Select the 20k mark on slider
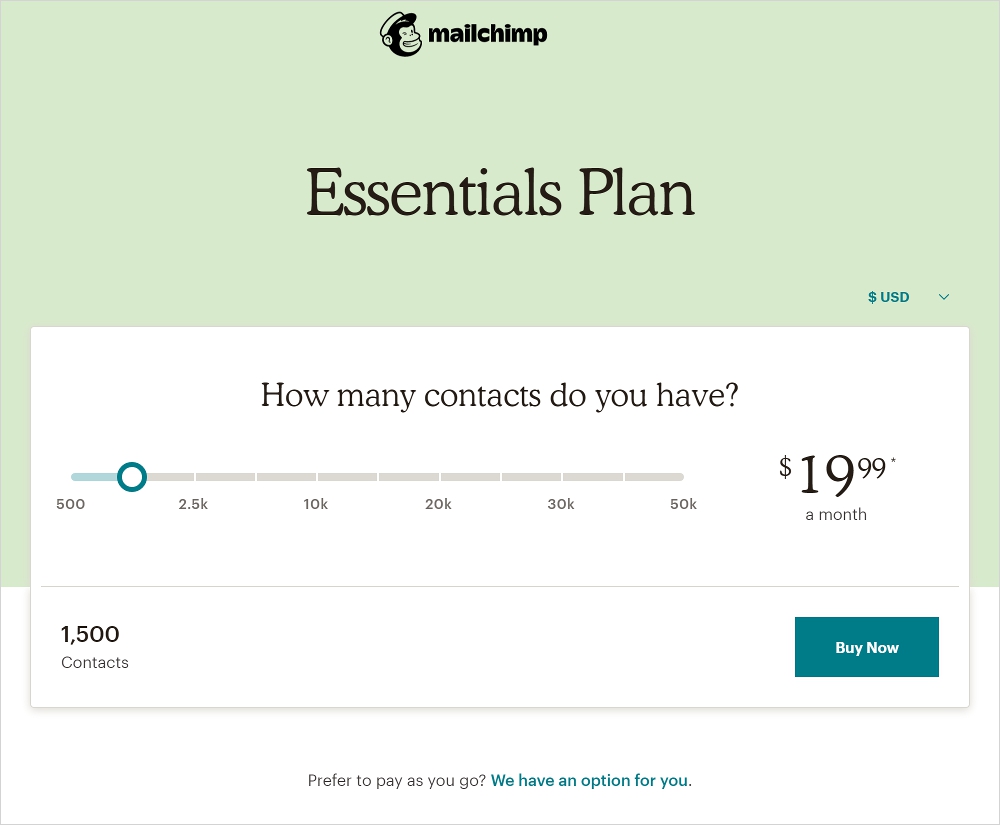 click(438, 504)
